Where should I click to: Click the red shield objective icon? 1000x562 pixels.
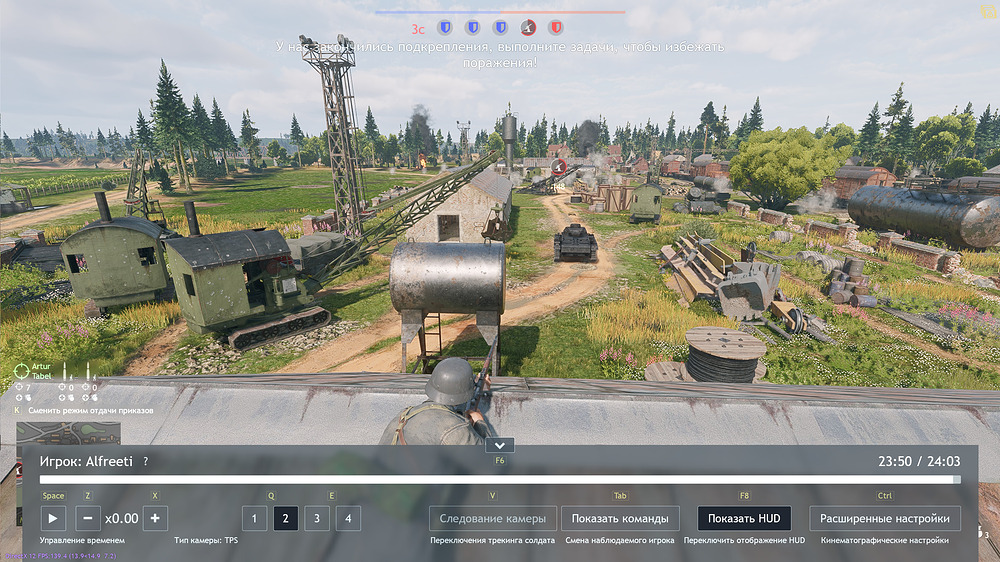click(556, 27)
